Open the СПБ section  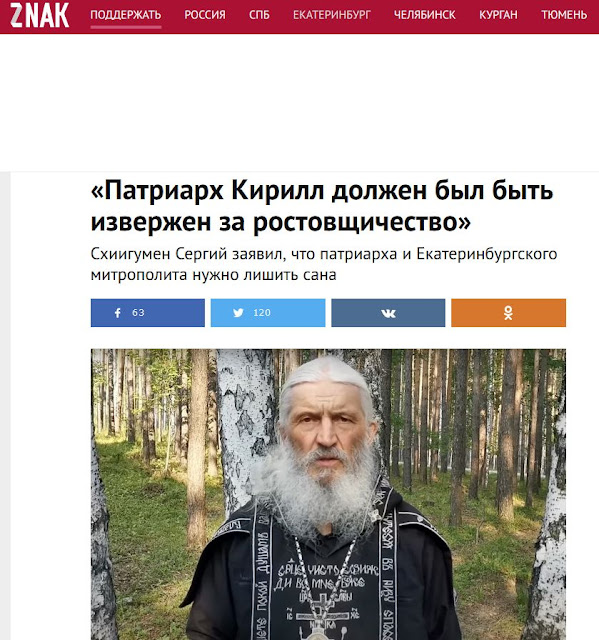click(x=259, y=15)
